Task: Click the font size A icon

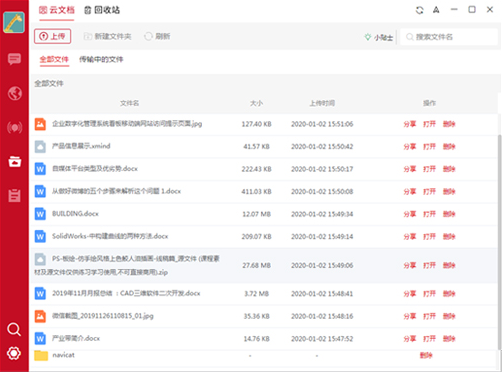Action: click(436, 10)
